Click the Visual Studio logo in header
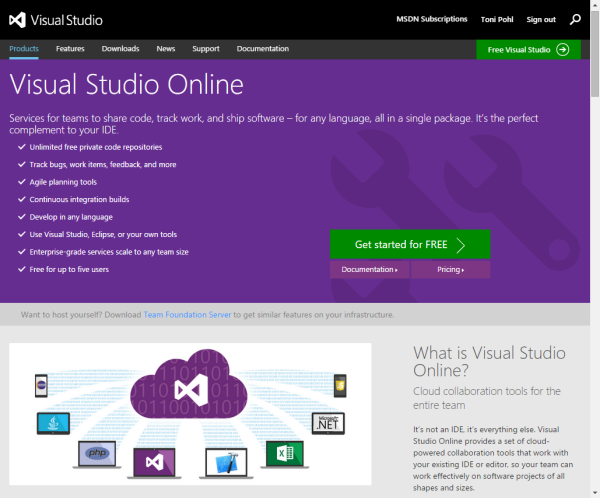The height and width of the screenshot is (498, 600). (56, 19)
